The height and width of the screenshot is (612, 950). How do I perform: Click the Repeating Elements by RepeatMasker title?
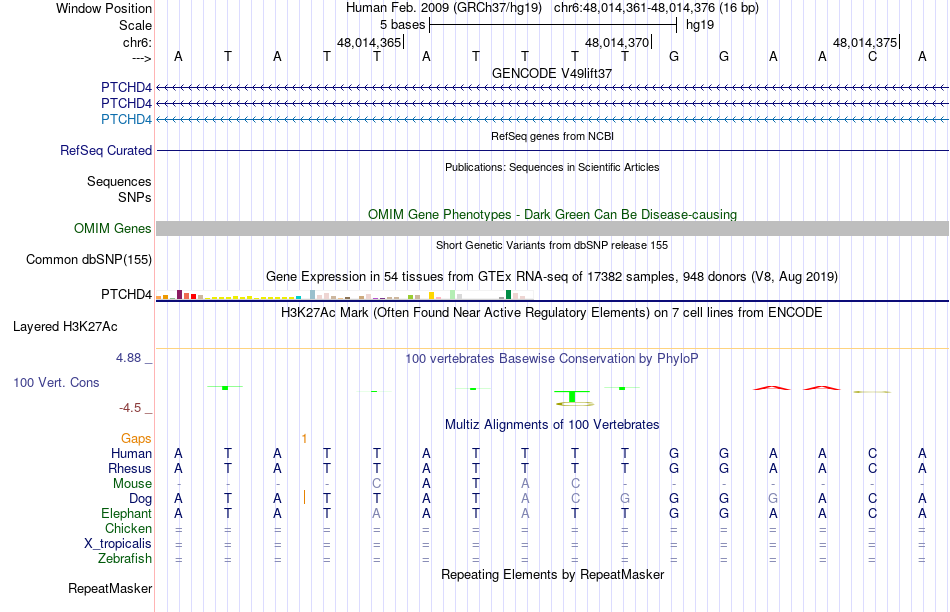552,574
